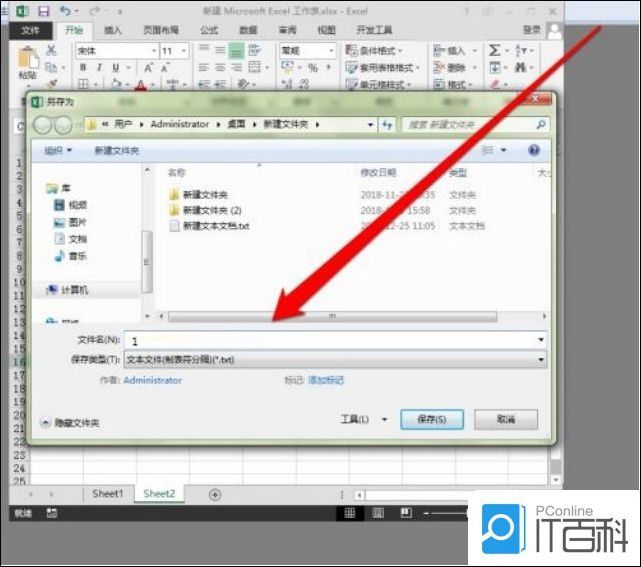The image size is (641, 567).
Task: Click the Cut scissors icon
Action: point(52,50)
